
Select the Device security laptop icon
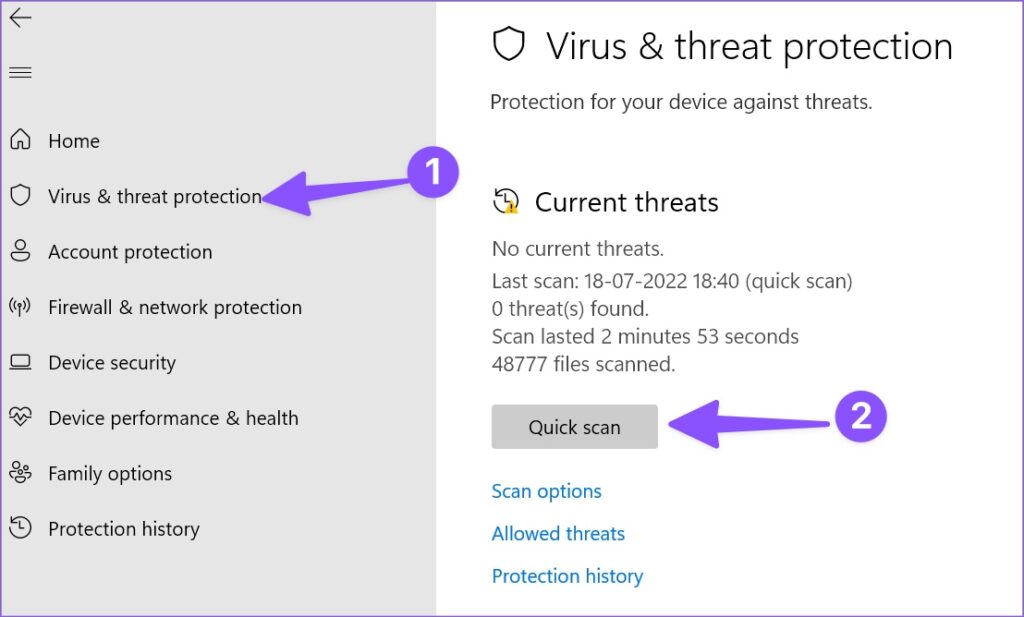click(21, 363)
